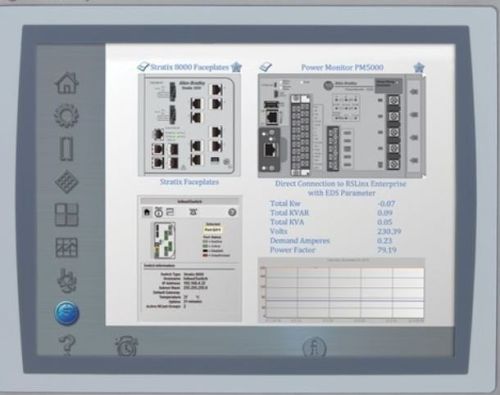Viewport: 500px width, 395px height.
Task: Favorite Stratix 8000 Faceplates with the star
Action: (236, 67)
